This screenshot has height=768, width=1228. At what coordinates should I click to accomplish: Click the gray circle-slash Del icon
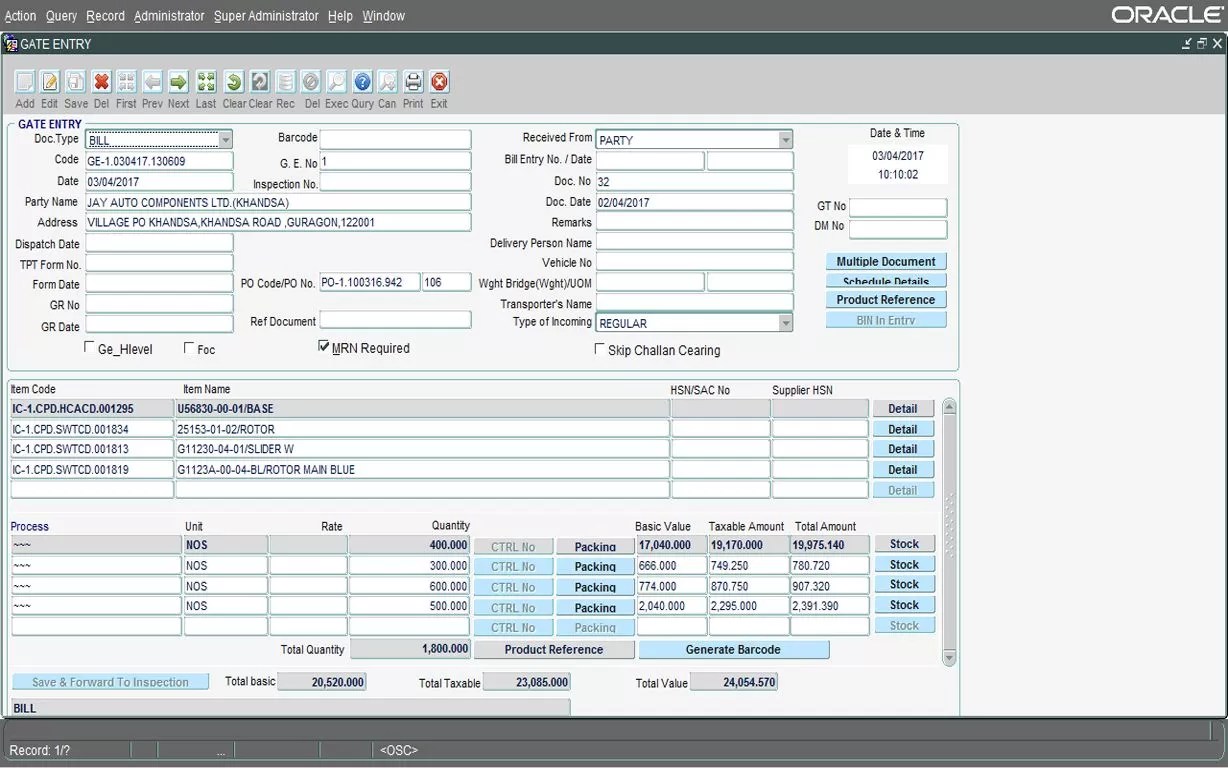(311, 82)
